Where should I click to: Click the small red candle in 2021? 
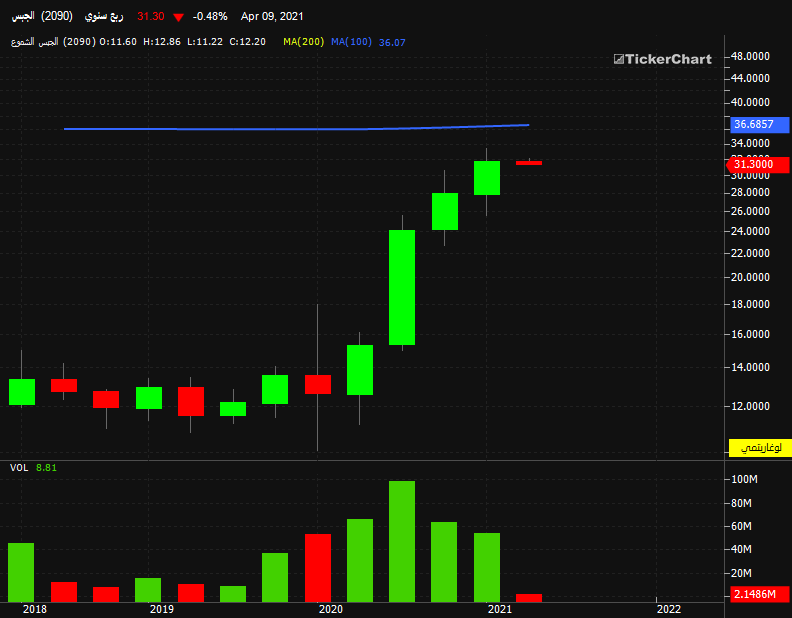pyautogui.click(x=529, y=163)
